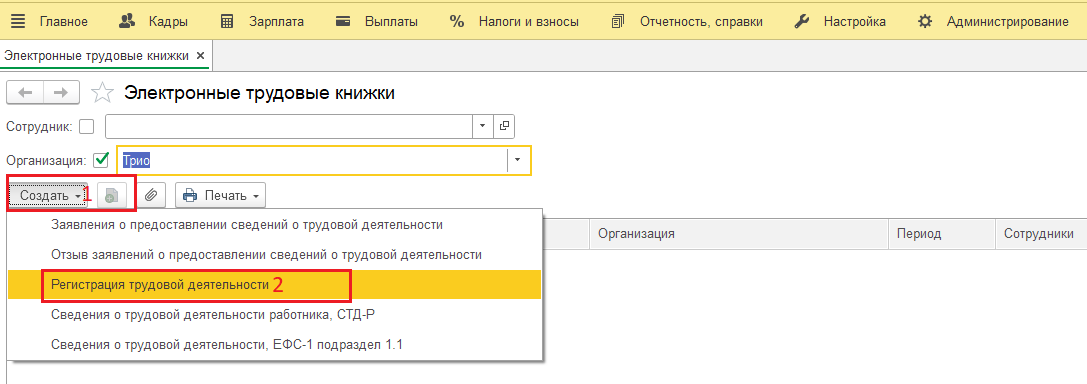Screen dimensions: 1087x384
Task: Click the Организация field containing Трио
Action: tap(312, 160)
